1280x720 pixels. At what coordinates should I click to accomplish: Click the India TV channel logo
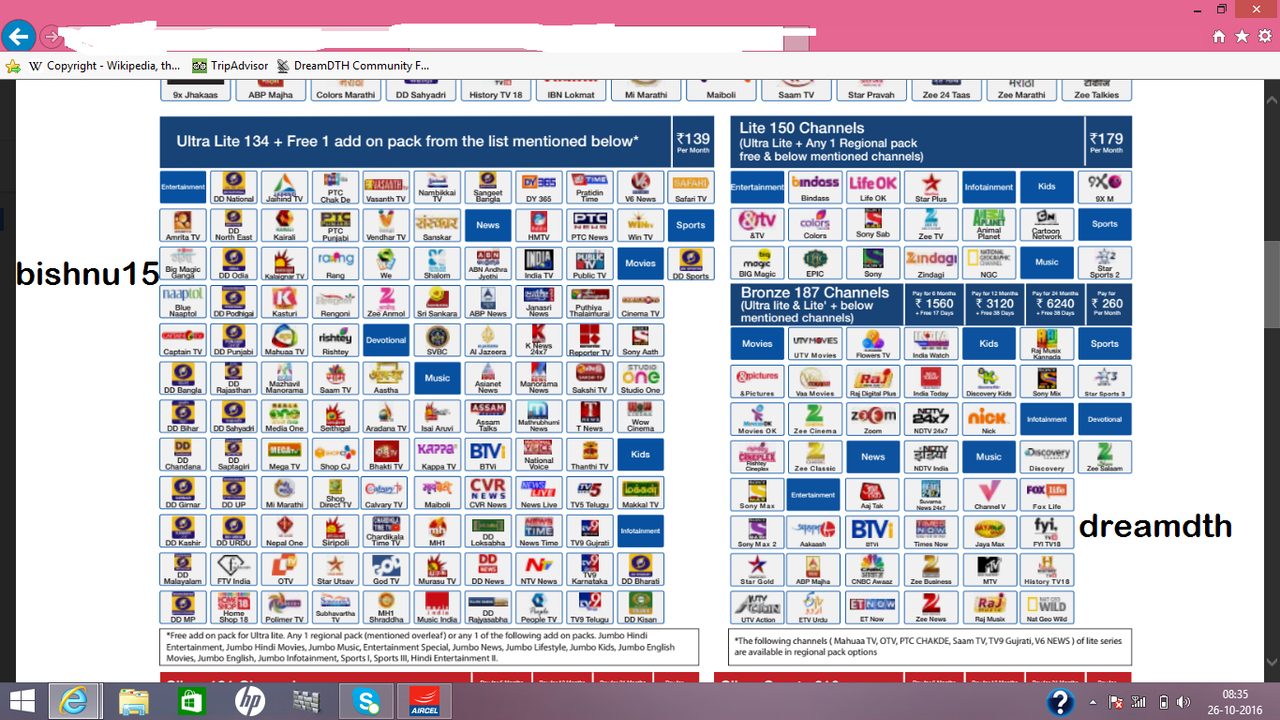(539, 263)
